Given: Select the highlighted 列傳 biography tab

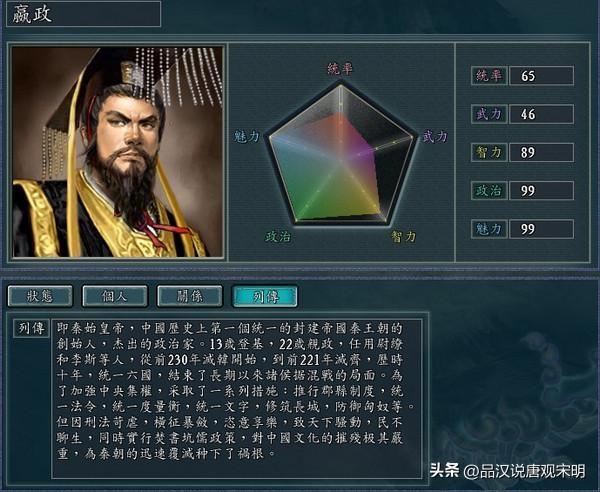Looking at the screenshot, I should pos(265,296).
